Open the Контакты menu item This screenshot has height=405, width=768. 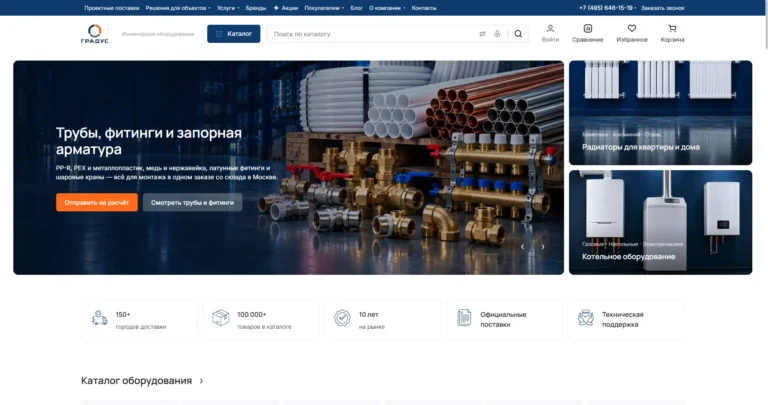point(424,8)
